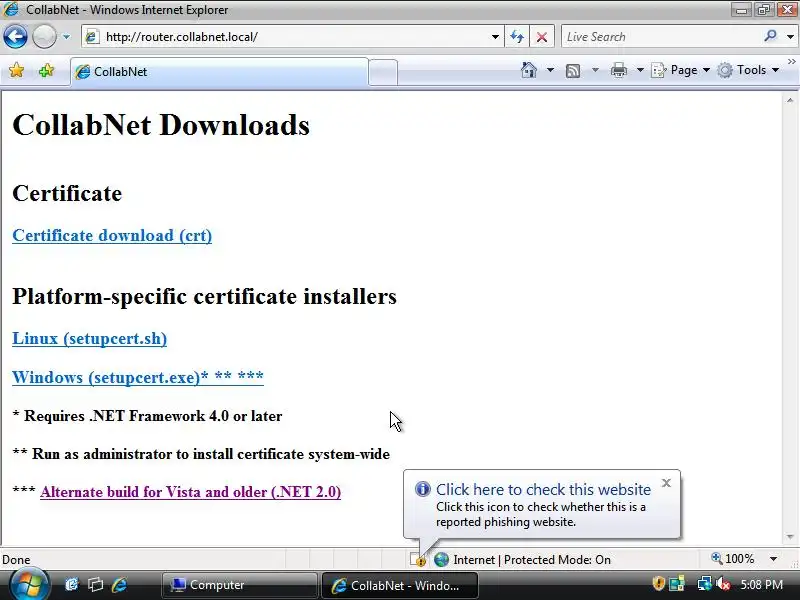Click the 'Certificate' section heading
The height and width of the screenshot is (600, 800).
coord(67,193)
